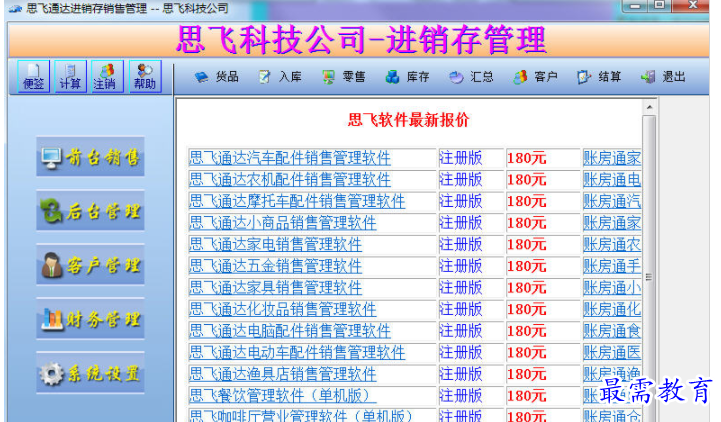Select the 后台管理 sidebar button
This screenshot has width=721, height=422.
pyautogui.click(x=90, y=211)
